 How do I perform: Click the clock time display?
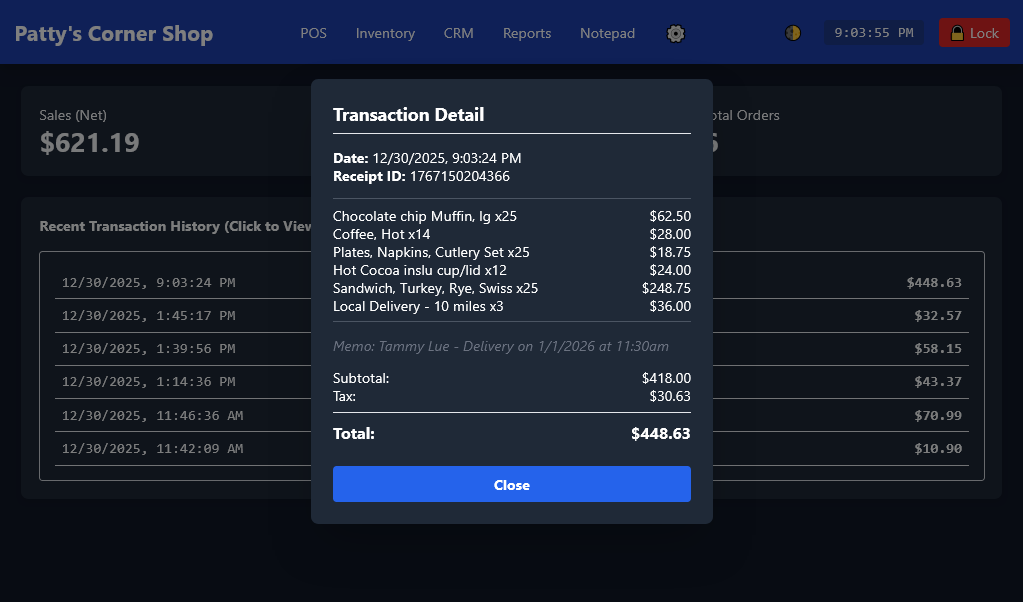click(873, 33)
